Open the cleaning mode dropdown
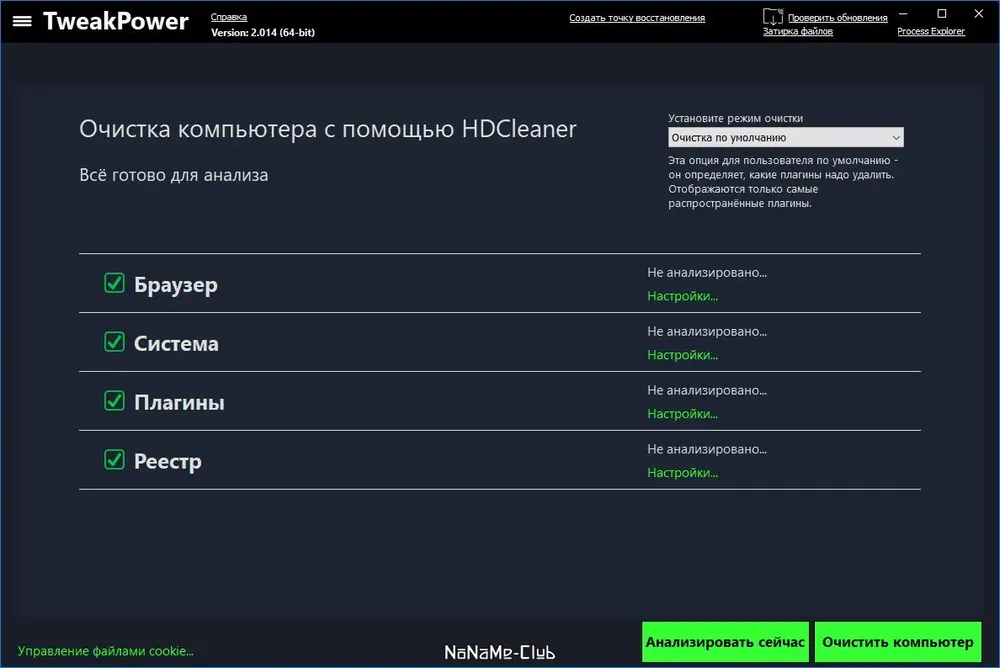This screenshot has height=668, width=1000. click(x=786, y=137)
